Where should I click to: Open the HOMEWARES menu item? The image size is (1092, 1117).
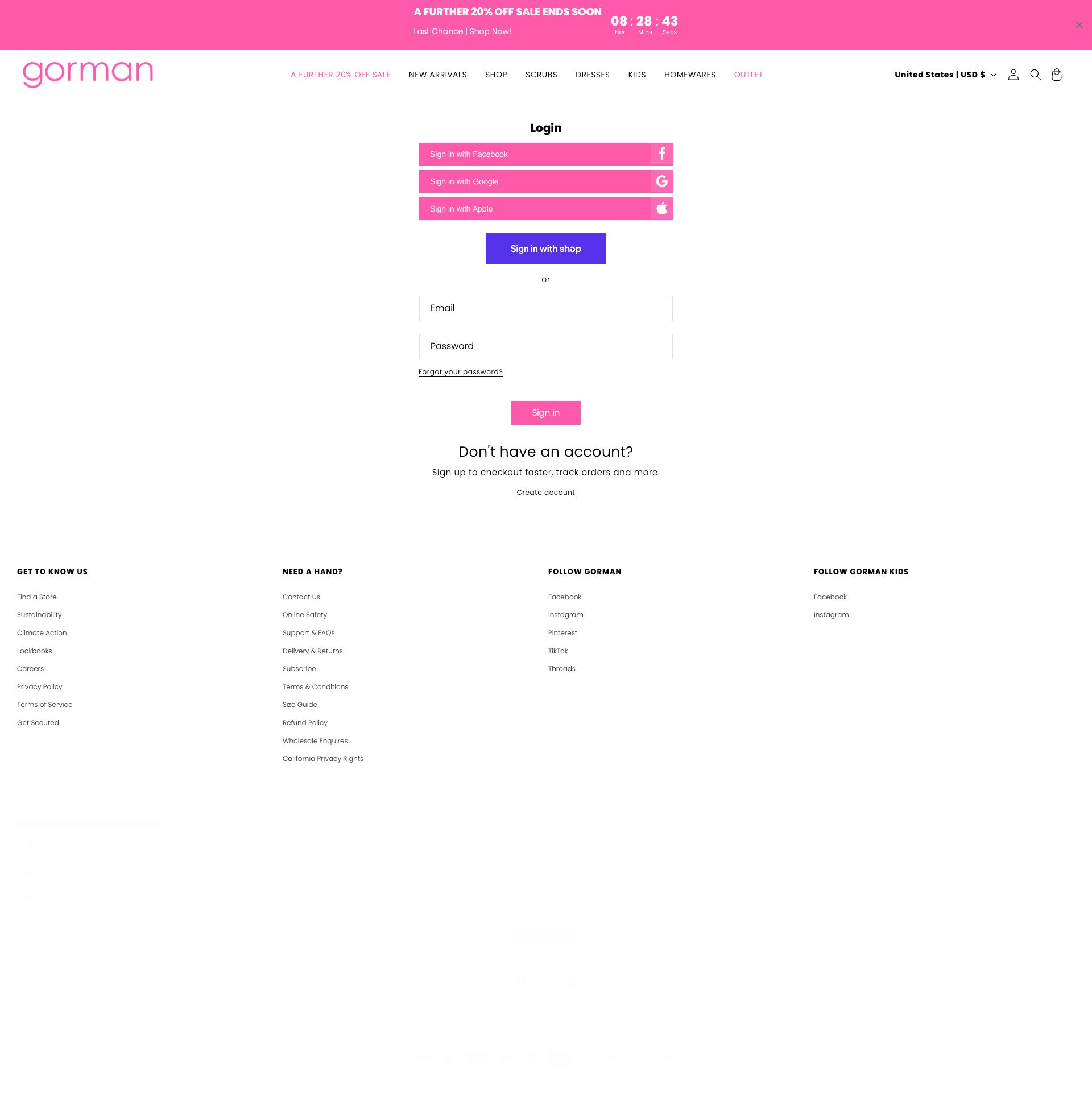(x=689, y=75)
